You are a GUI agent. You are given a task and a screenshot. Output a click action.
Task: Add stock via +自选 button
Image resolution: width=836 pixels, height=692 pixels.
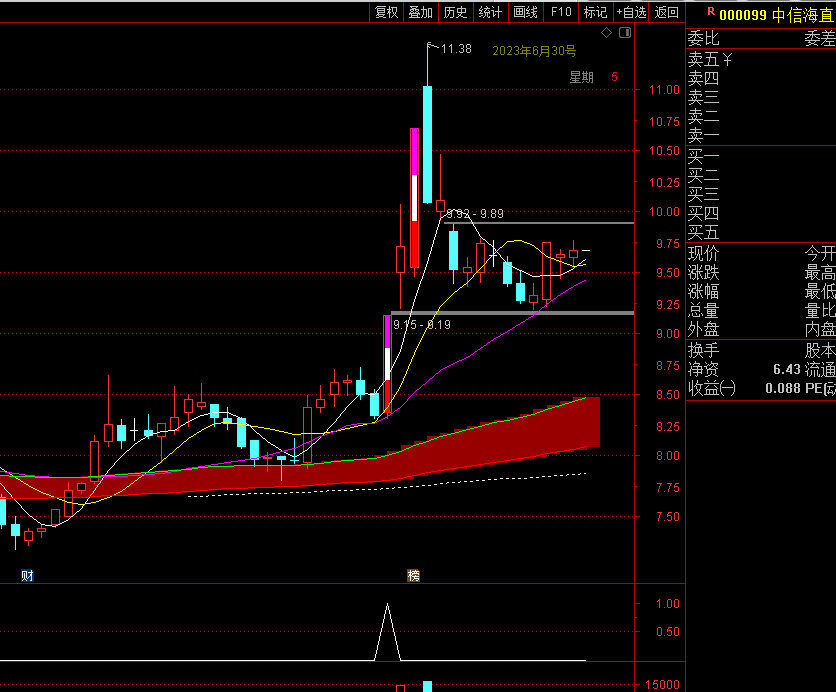[631, 12]
